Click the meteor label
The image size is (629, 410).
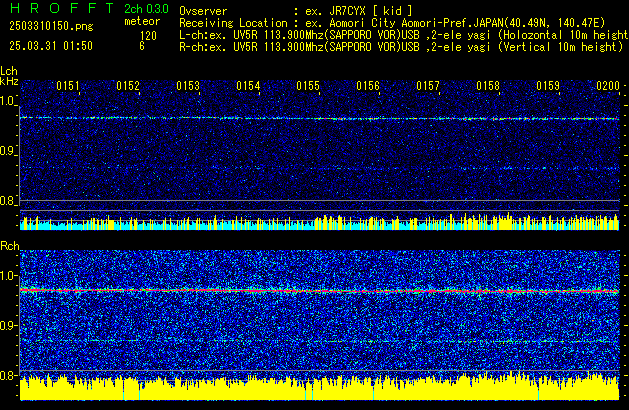(x=142, y=21)
